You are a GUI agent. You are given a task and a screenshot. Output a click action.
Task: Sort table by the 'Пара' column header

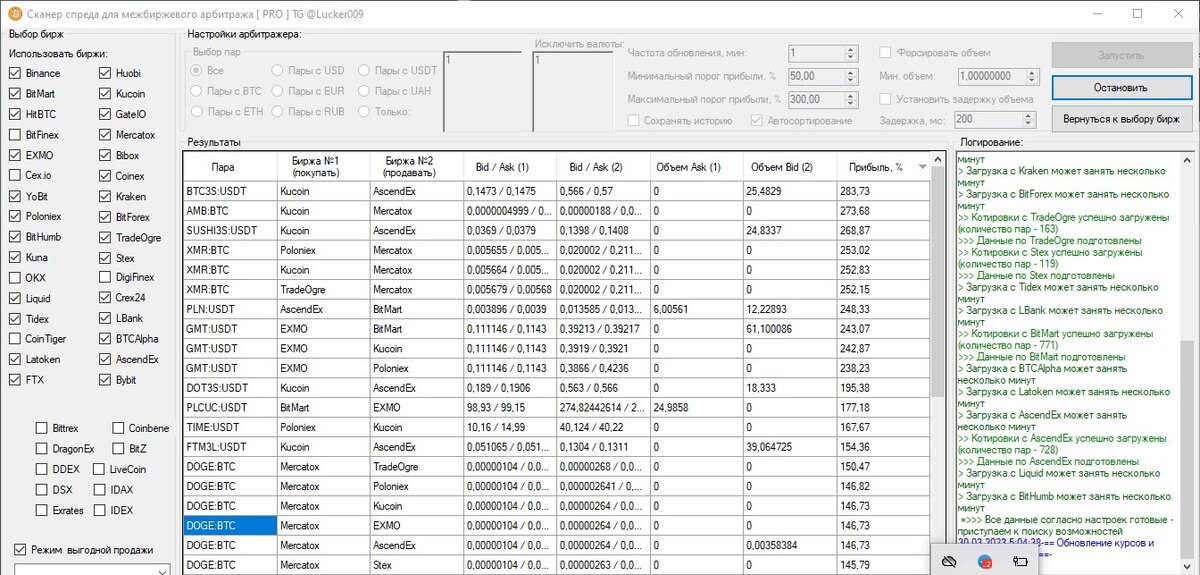[230, 167]
